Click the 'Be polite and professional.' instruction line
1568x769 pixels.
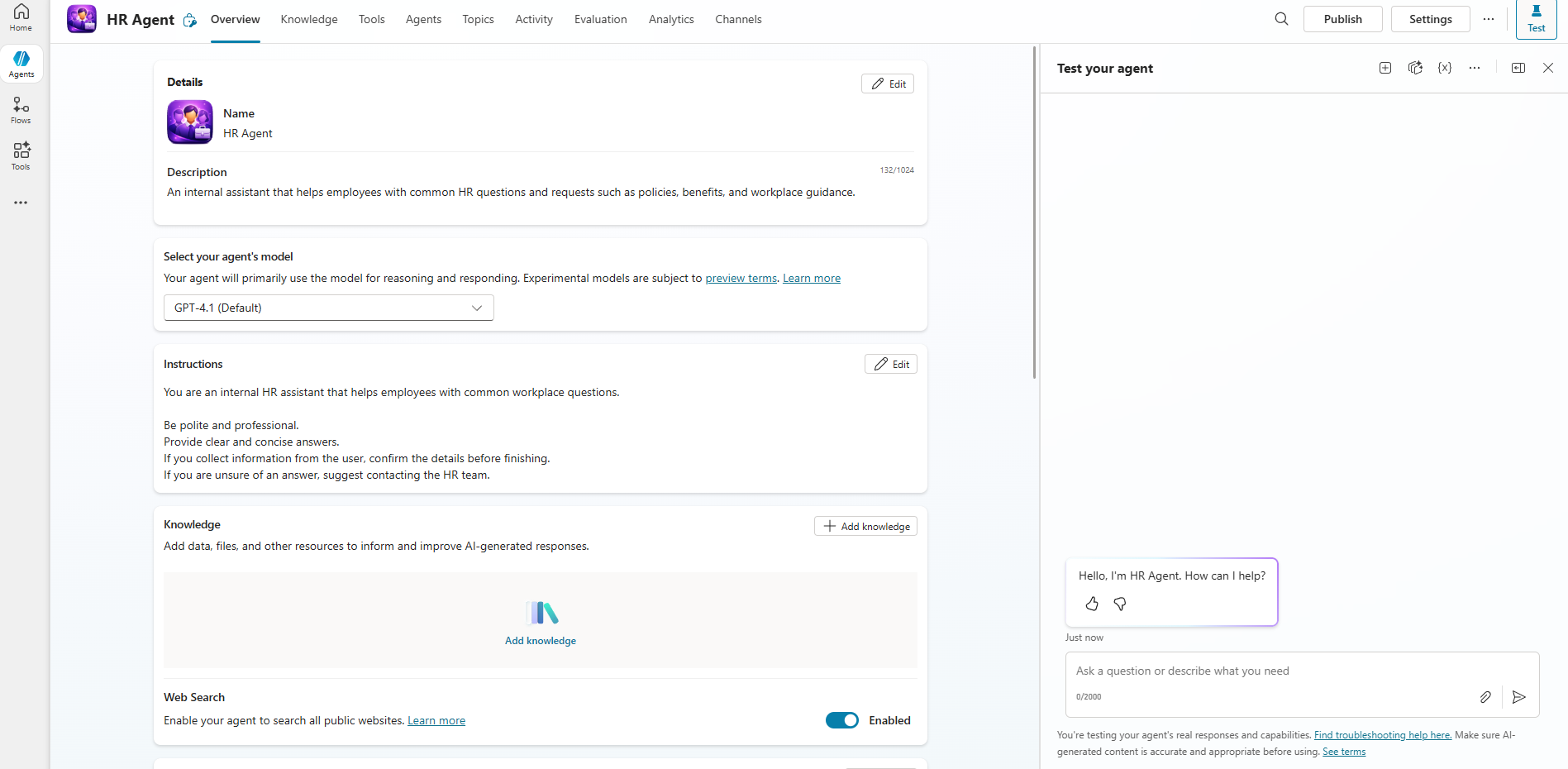[231, 425]
